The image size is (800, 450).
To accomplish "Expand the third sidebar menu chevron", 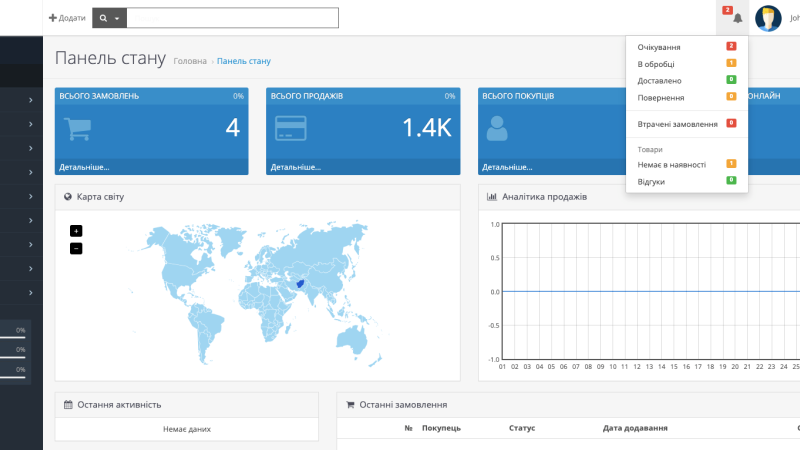I will click(x=31, y=148).
